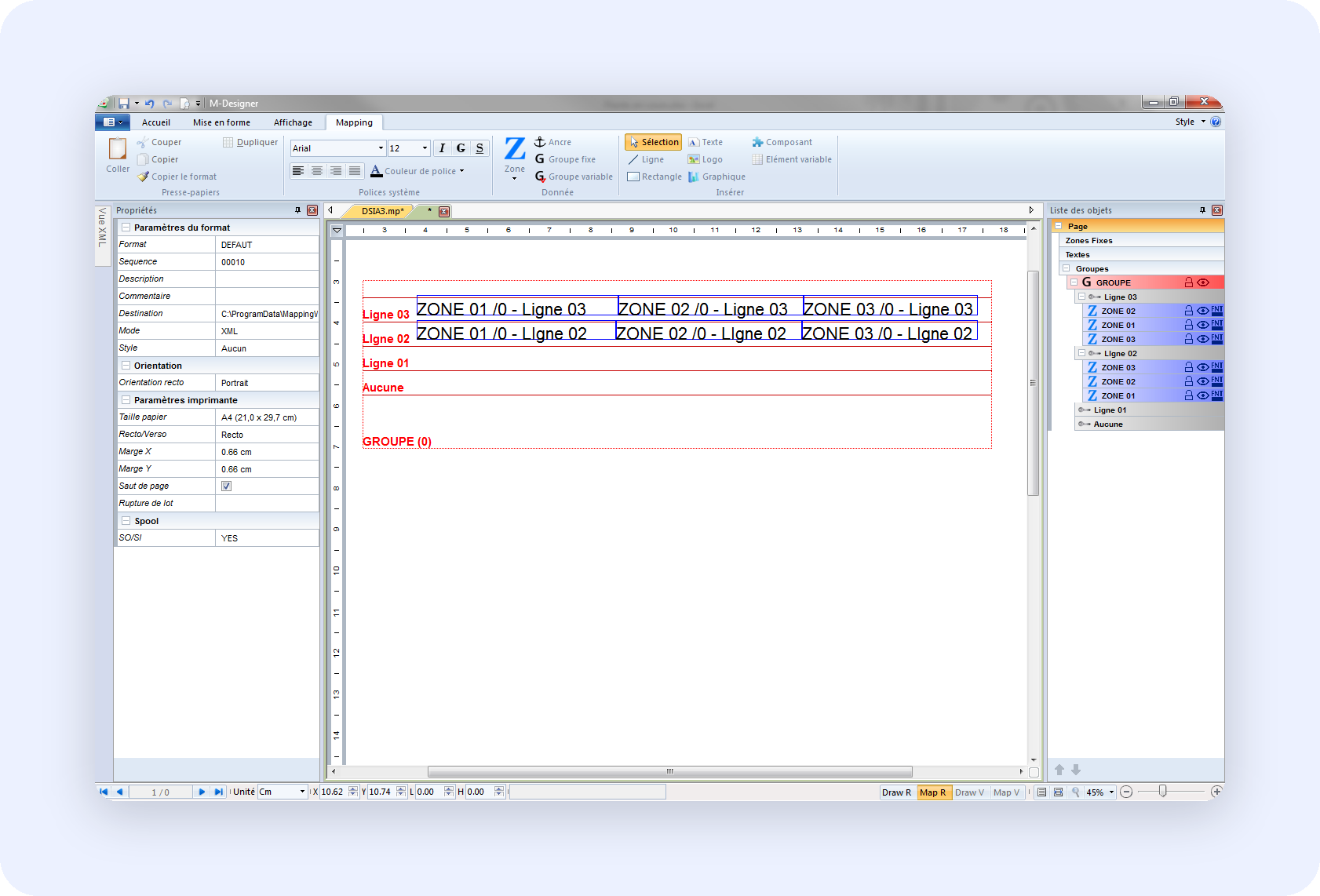
Task: Click the Ancre anchor tool
Action: [x=552, y=142]
